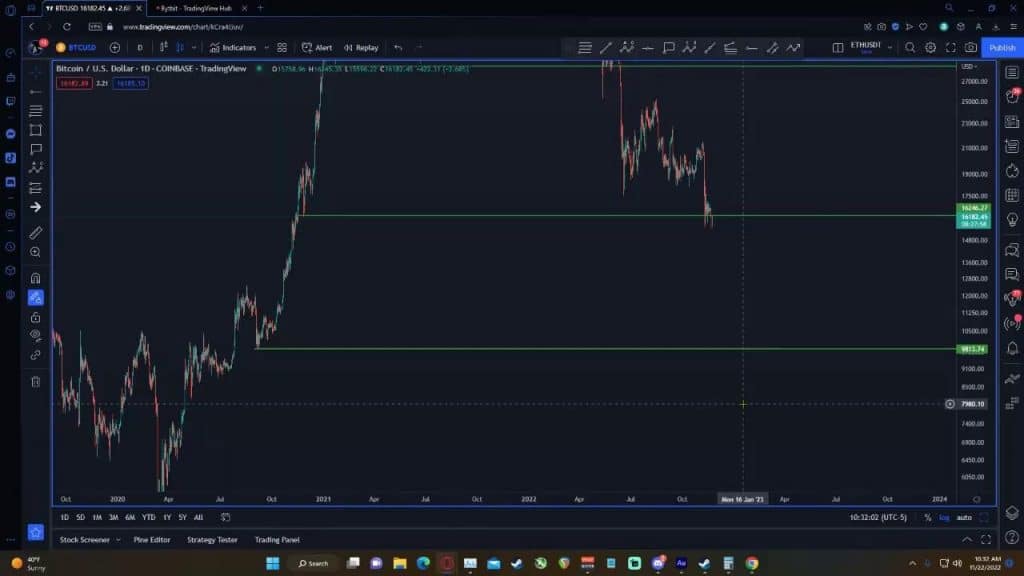Image resolution: width=1024 pixels, height=576 pixels.
Task: Take a chart snapshot with camera icon
Action: click(970, 47)
